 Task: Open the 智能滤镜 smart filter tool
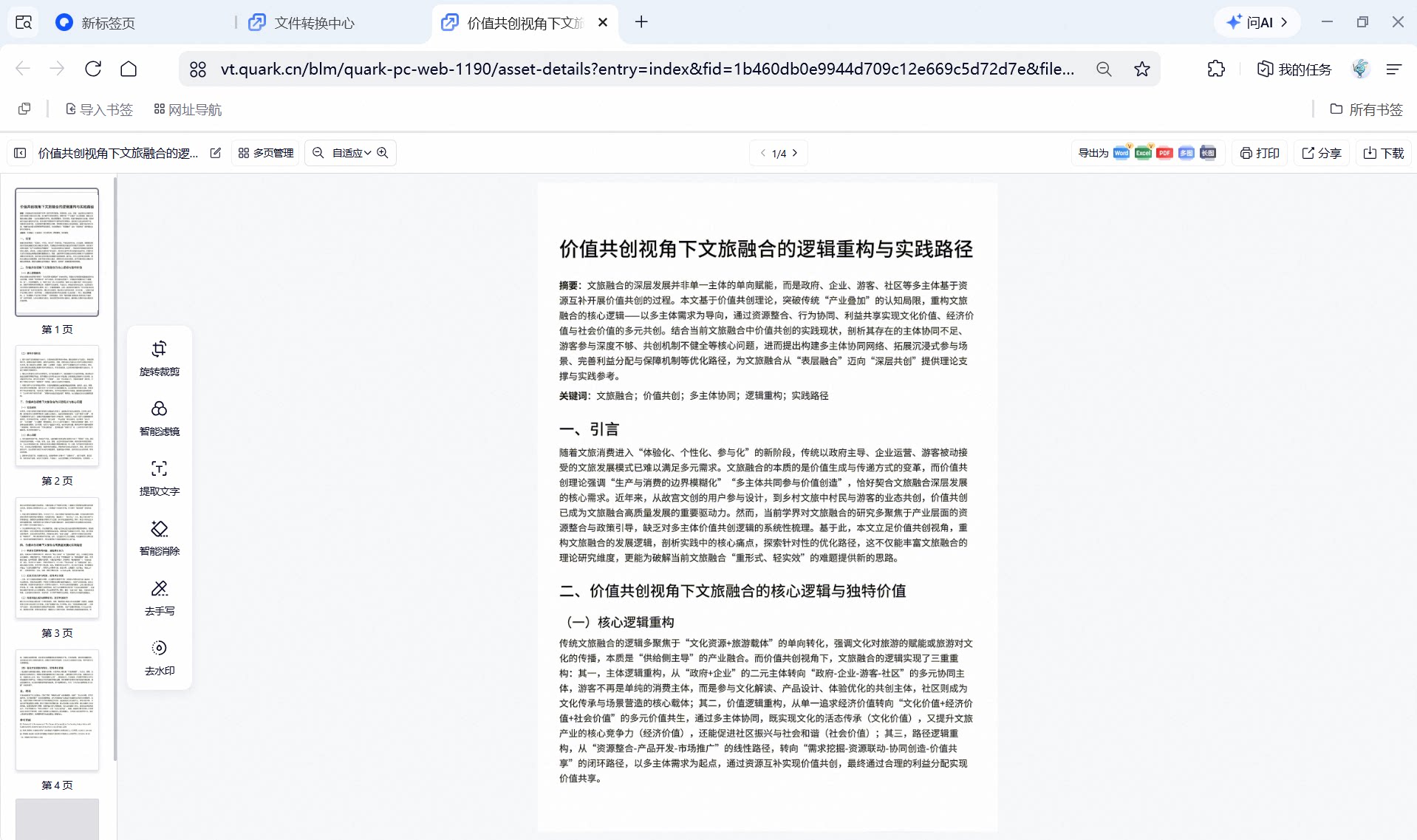(x=160, y=418)
